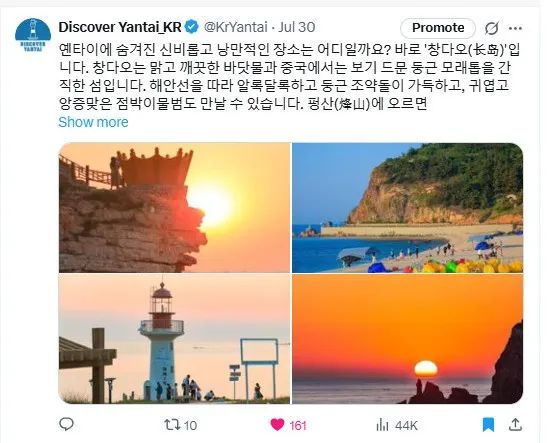
Task: Open the Jul 30 timestamp
Action: click(x=297, y=27)
